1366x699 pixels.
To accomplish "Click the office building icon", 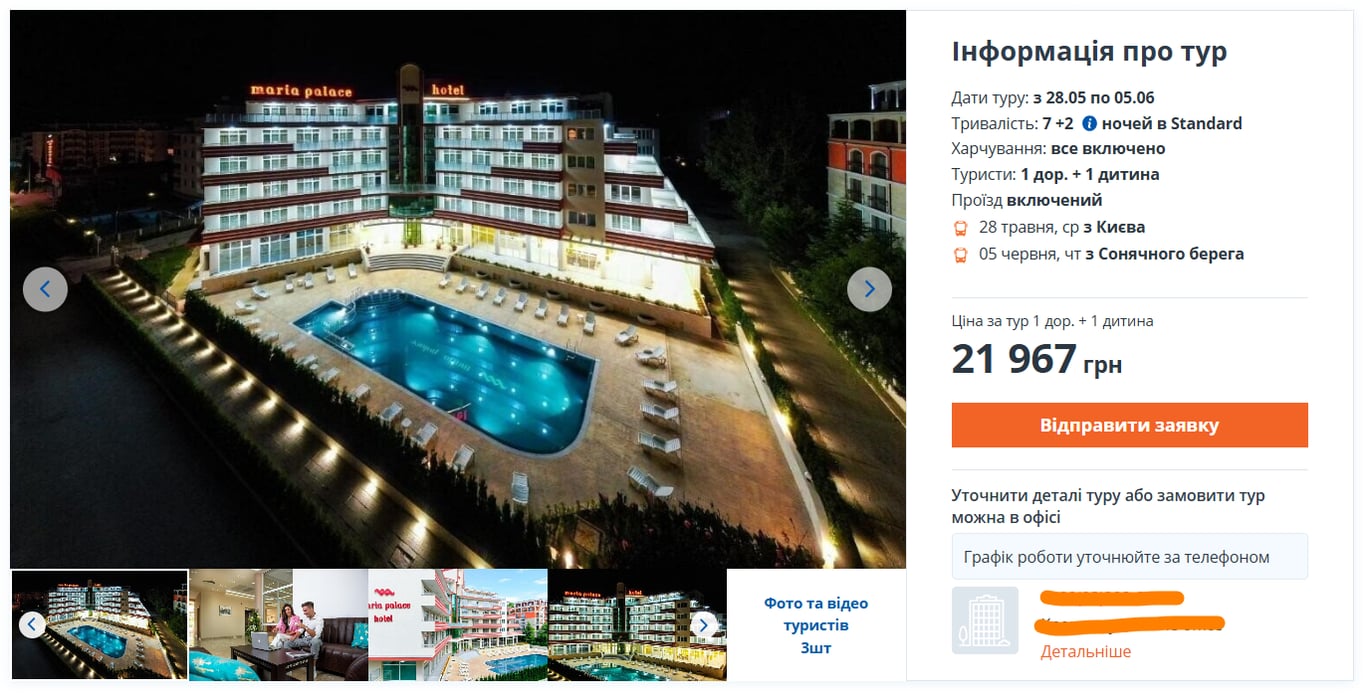I will 985,620.
